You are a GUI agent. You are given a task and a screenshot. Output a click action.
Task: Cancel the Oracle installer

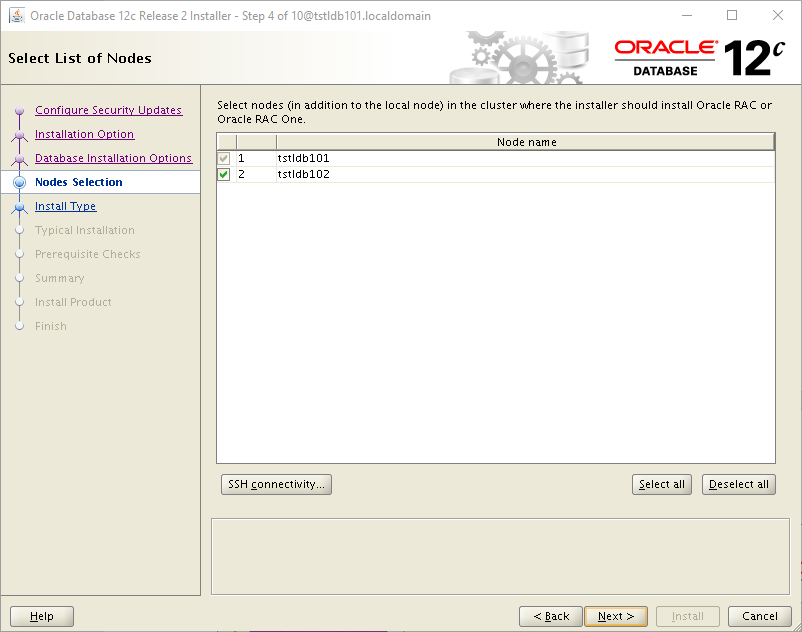(x=760, y=616)
